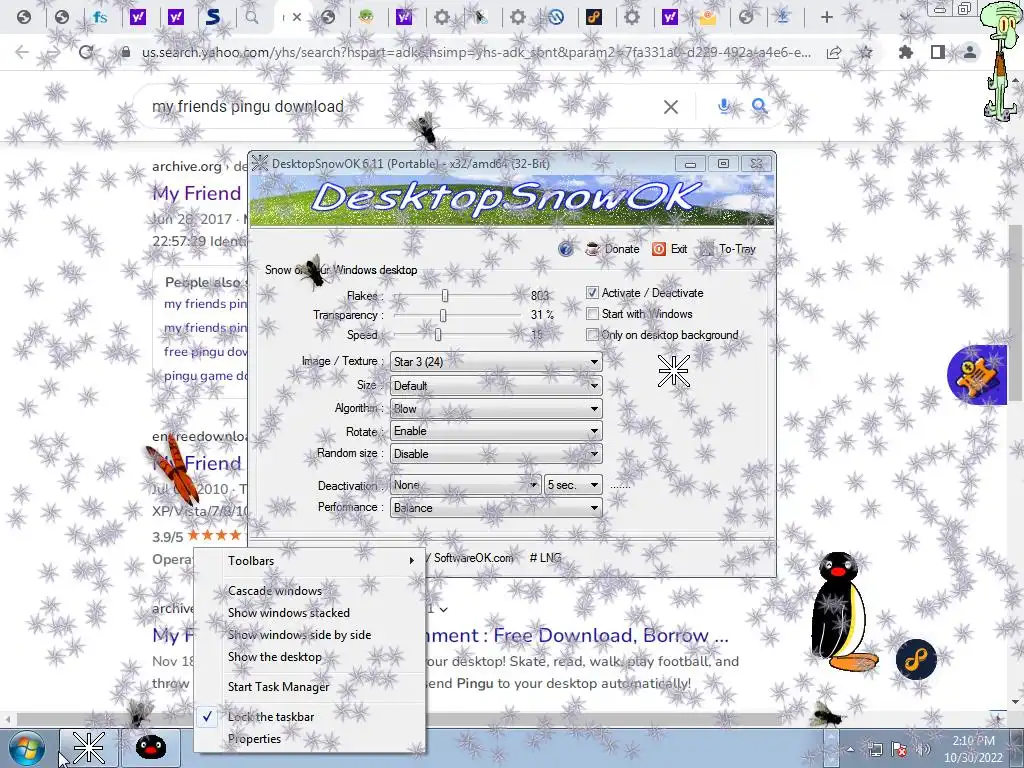Reload the page in browser

[x=86, y=52]
